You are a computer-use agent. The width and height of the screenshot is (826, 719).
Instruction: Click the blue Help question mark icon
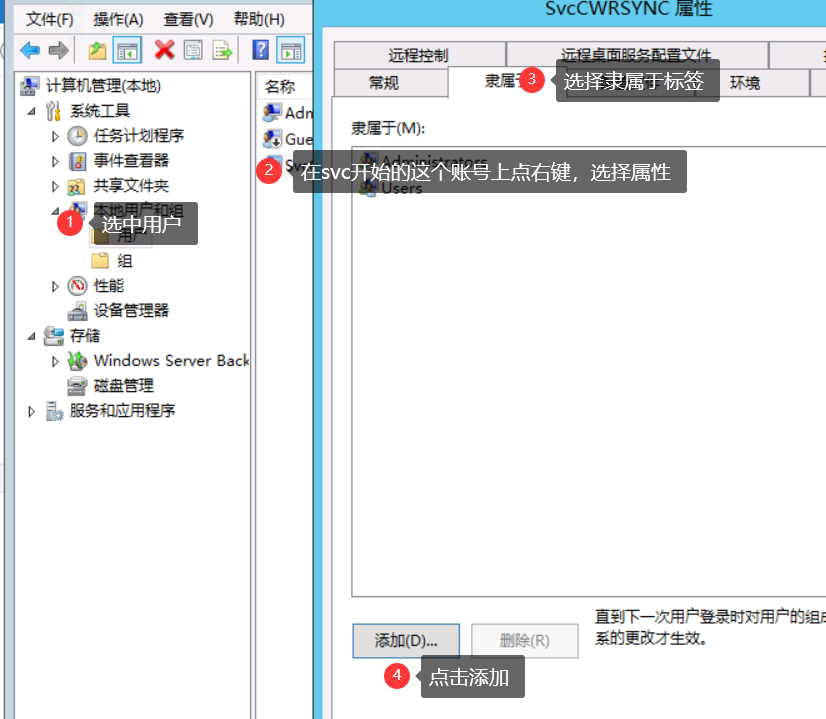pos(261,51)
